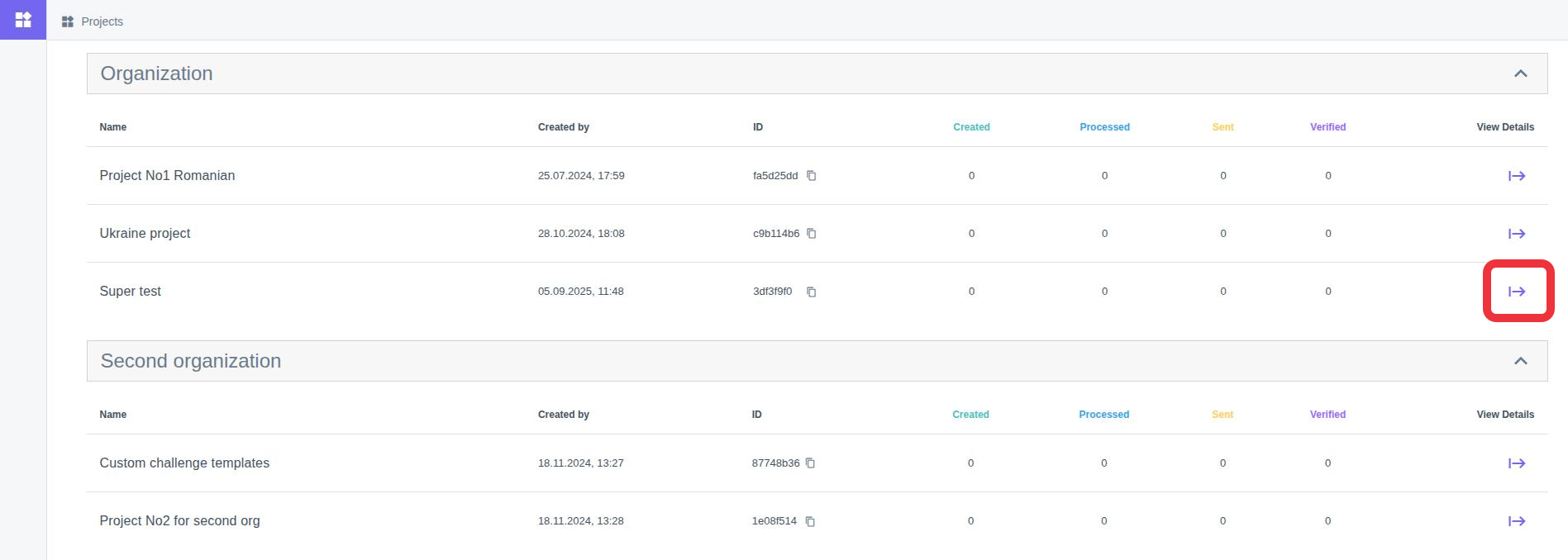This screenshot has width=1568, height=560.
Task: Open the Ukraine project name link
Action: pos(145,234)
